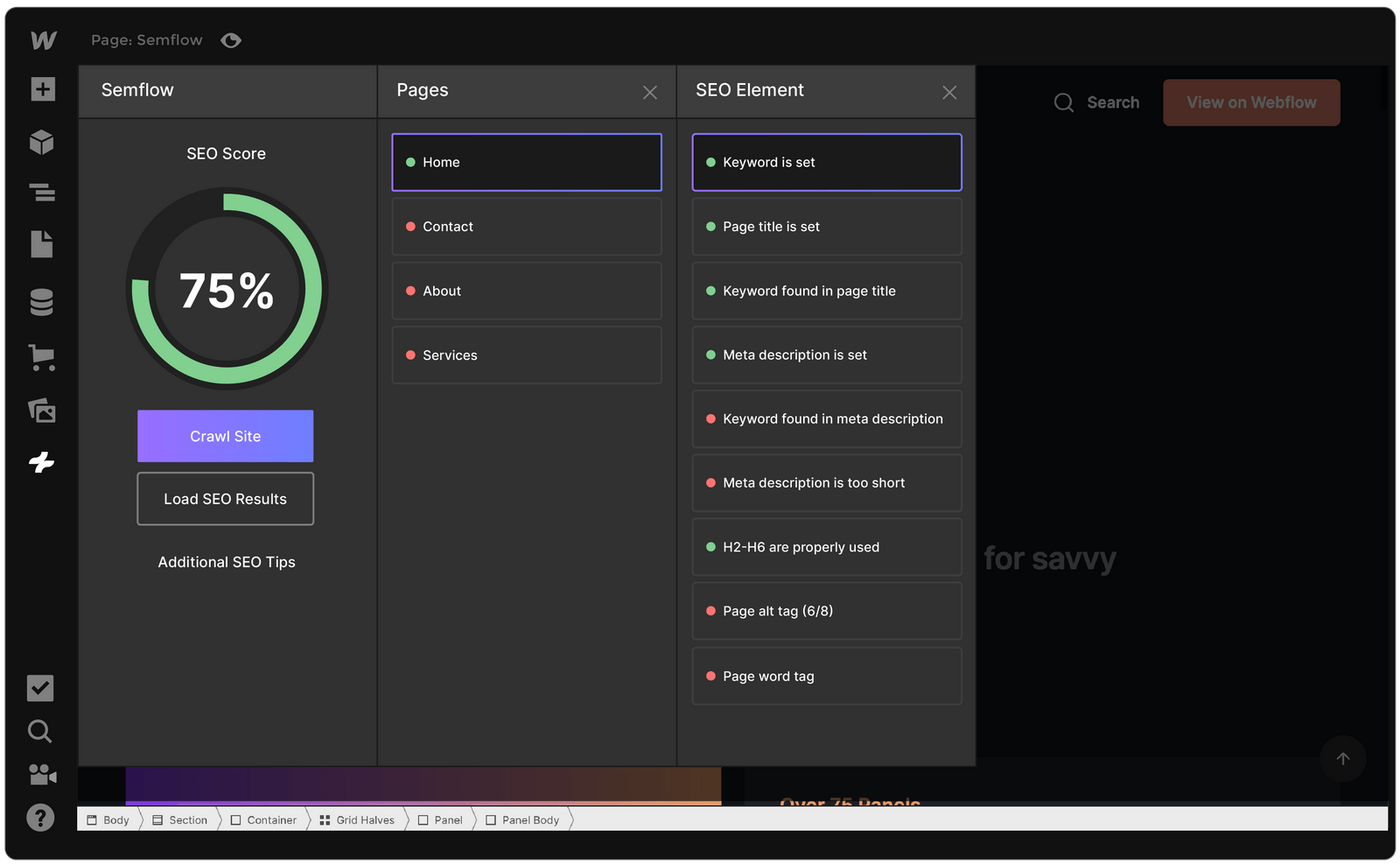
Task: Open the CMS Collections panel
Action: click(41, 300)
